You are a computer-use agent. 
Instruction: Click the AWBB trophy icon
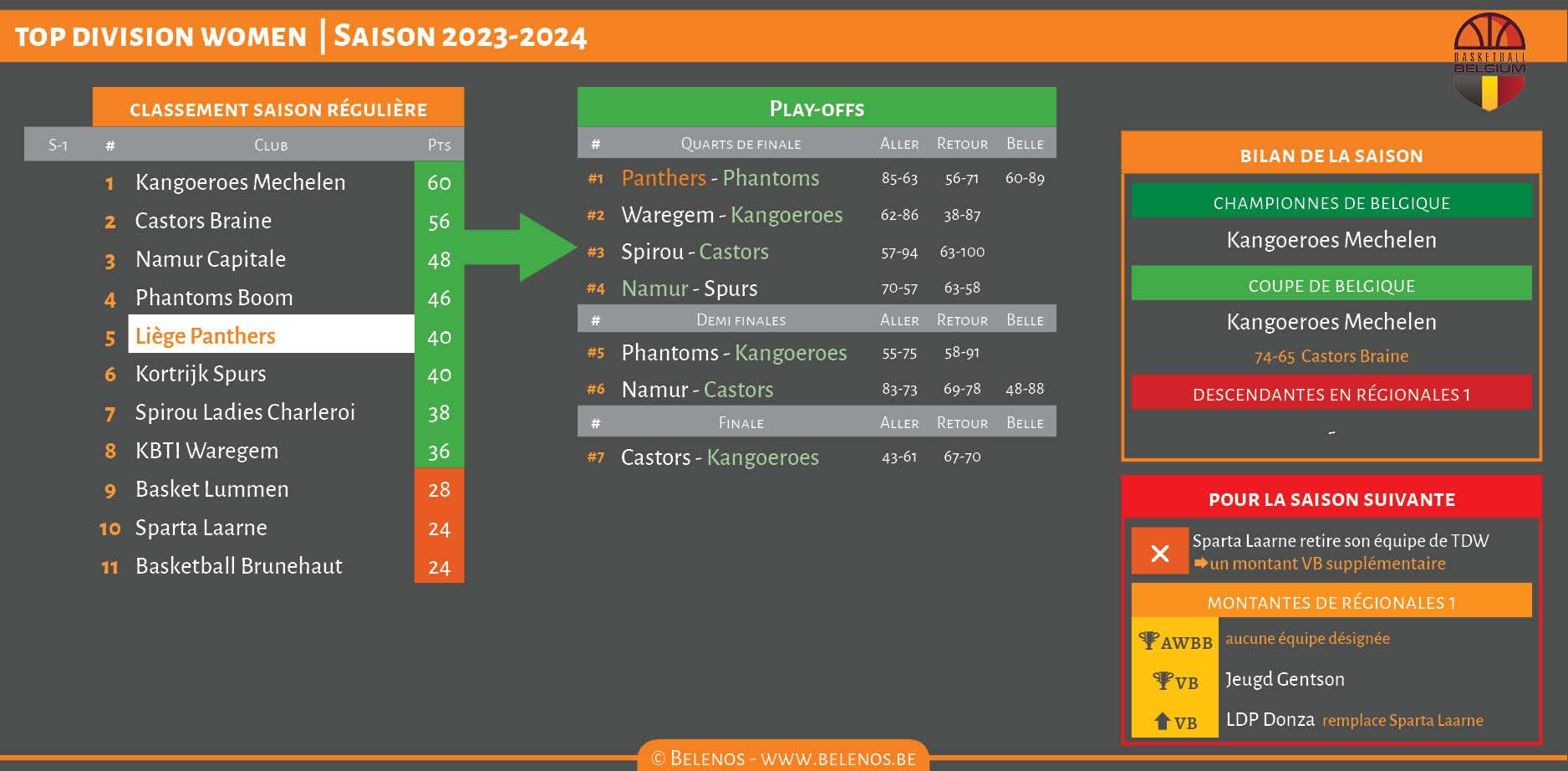[x=1149, y=641]
